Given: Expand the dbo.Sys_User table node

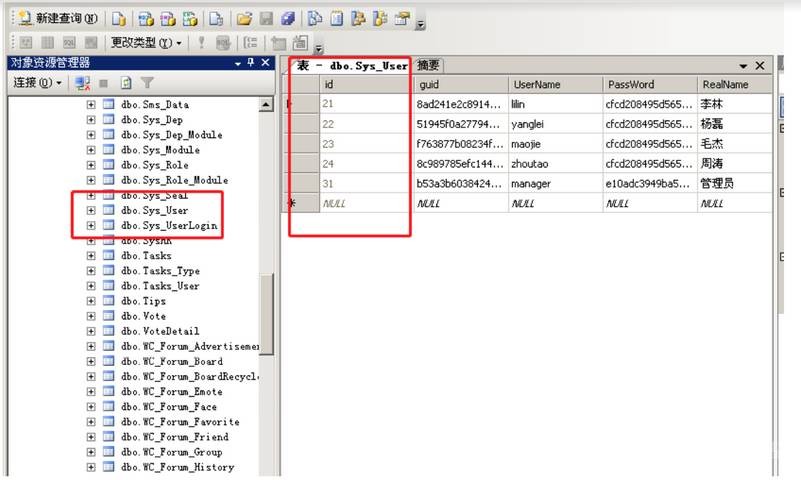Looking at the screenshot, I should point(91,210).
